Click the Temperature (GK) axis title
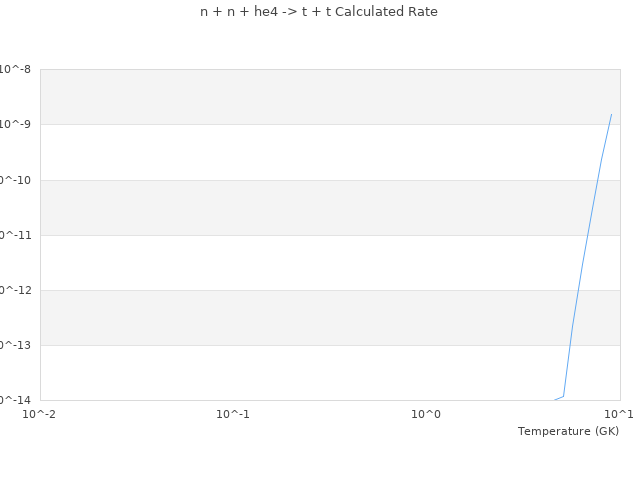 click(x=568, y=431)
